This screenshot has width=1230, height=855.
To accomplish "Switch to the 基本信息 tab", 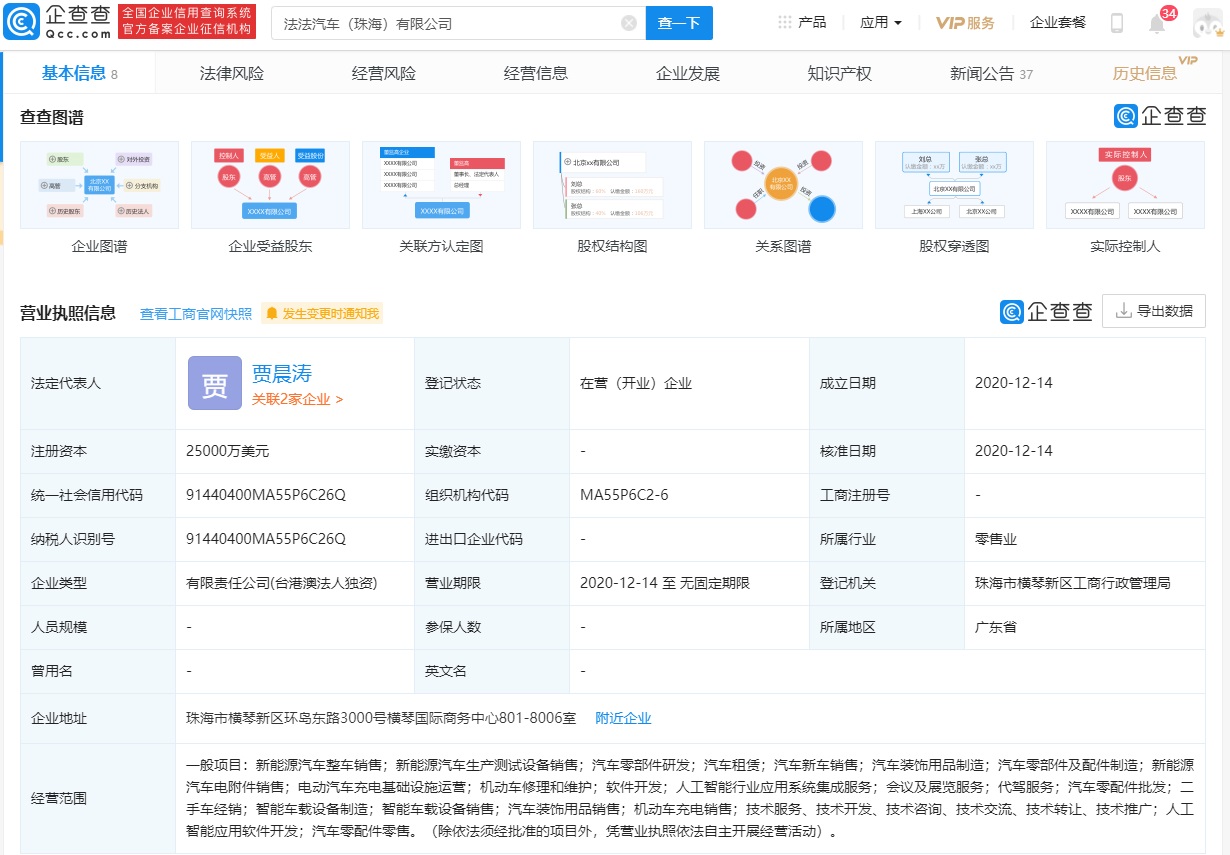I will [x=80, y=73].
